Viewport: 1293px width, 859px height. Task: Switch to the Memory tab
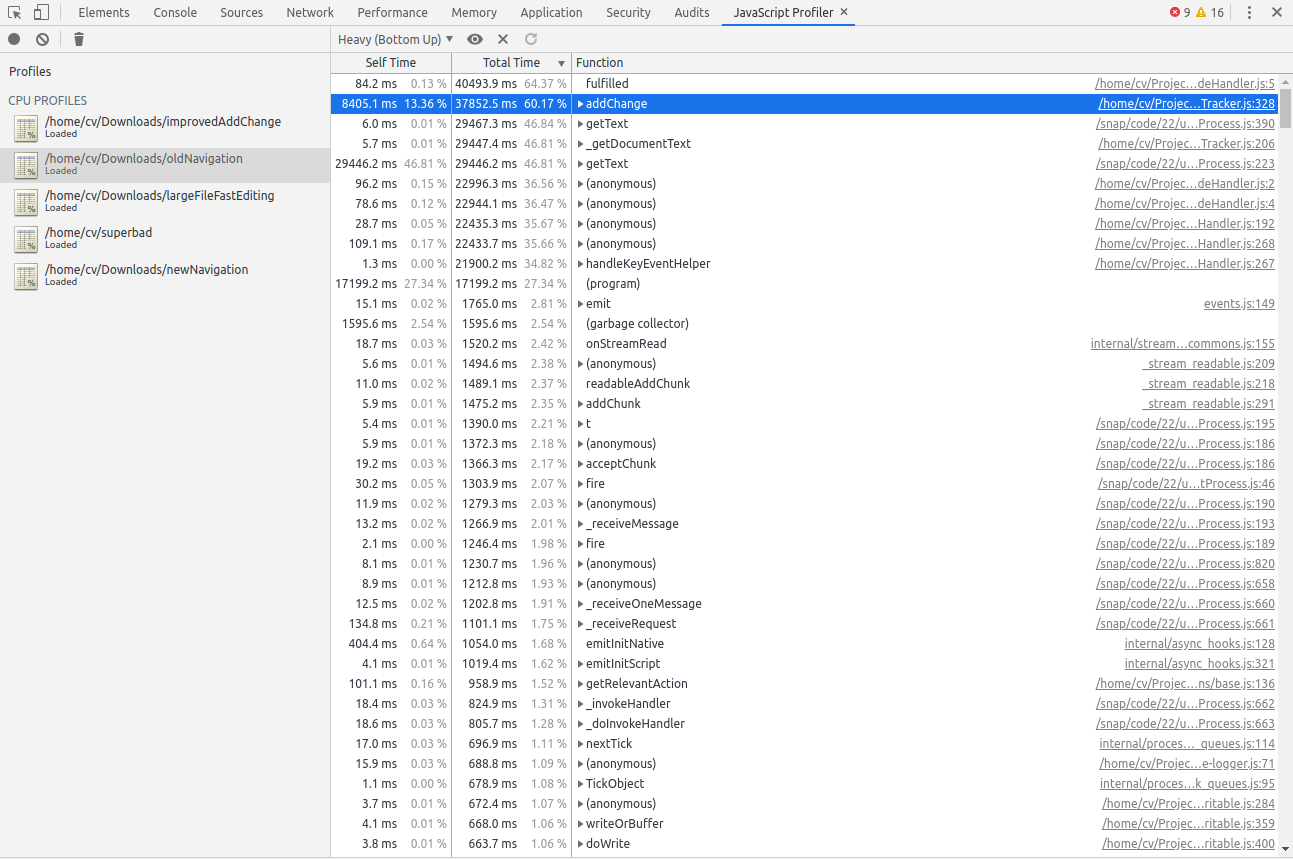point(473,12)
